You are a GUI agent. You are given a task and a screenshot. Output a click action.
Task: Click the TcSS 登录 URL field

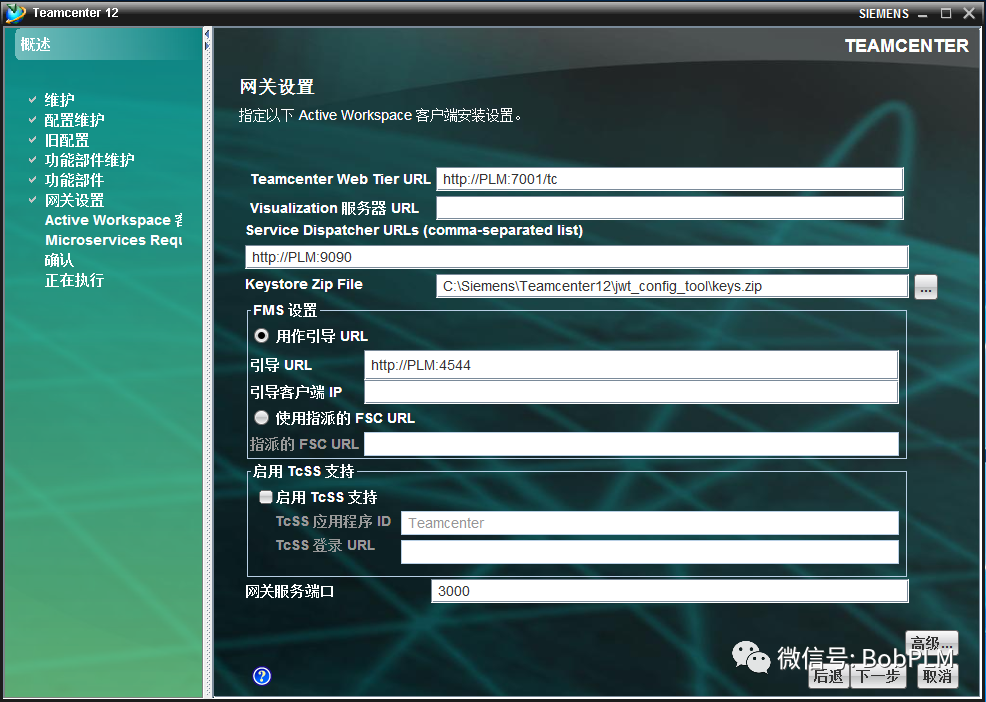click(650, 552)
